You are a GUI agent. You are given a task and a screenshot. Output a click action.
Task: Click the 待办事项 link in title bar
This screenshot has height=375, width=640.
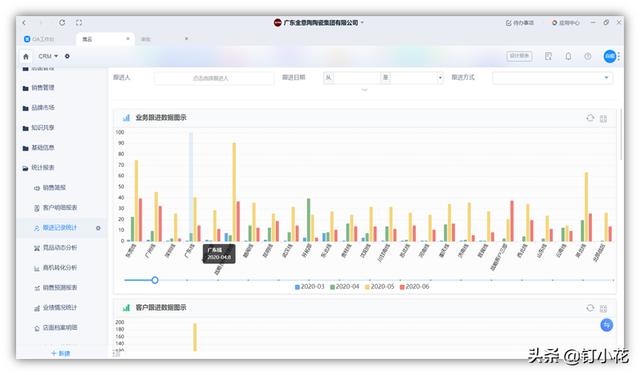pos(520,23)
